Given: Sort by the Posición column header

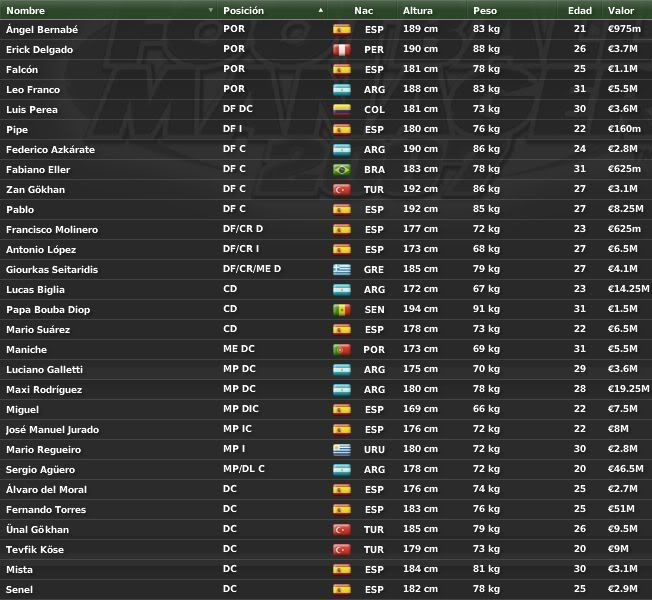Looking at the screenshot, I should pyautogui.click(x=243, y=10).
